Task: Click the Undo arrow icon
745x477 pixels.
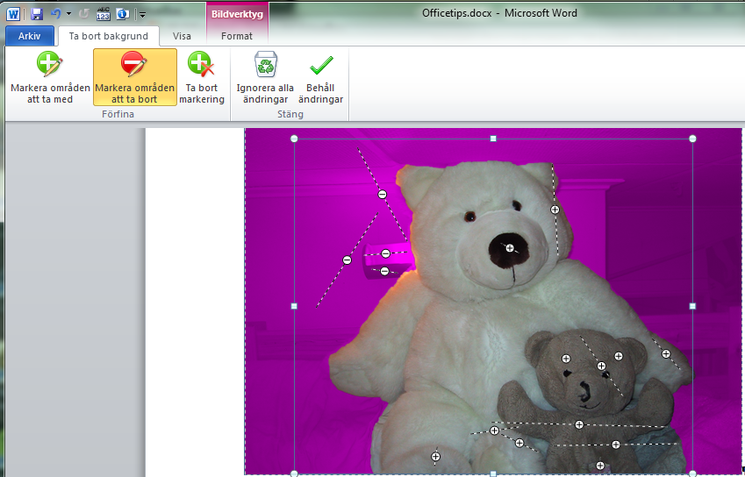Action: [x=56, y=14]
